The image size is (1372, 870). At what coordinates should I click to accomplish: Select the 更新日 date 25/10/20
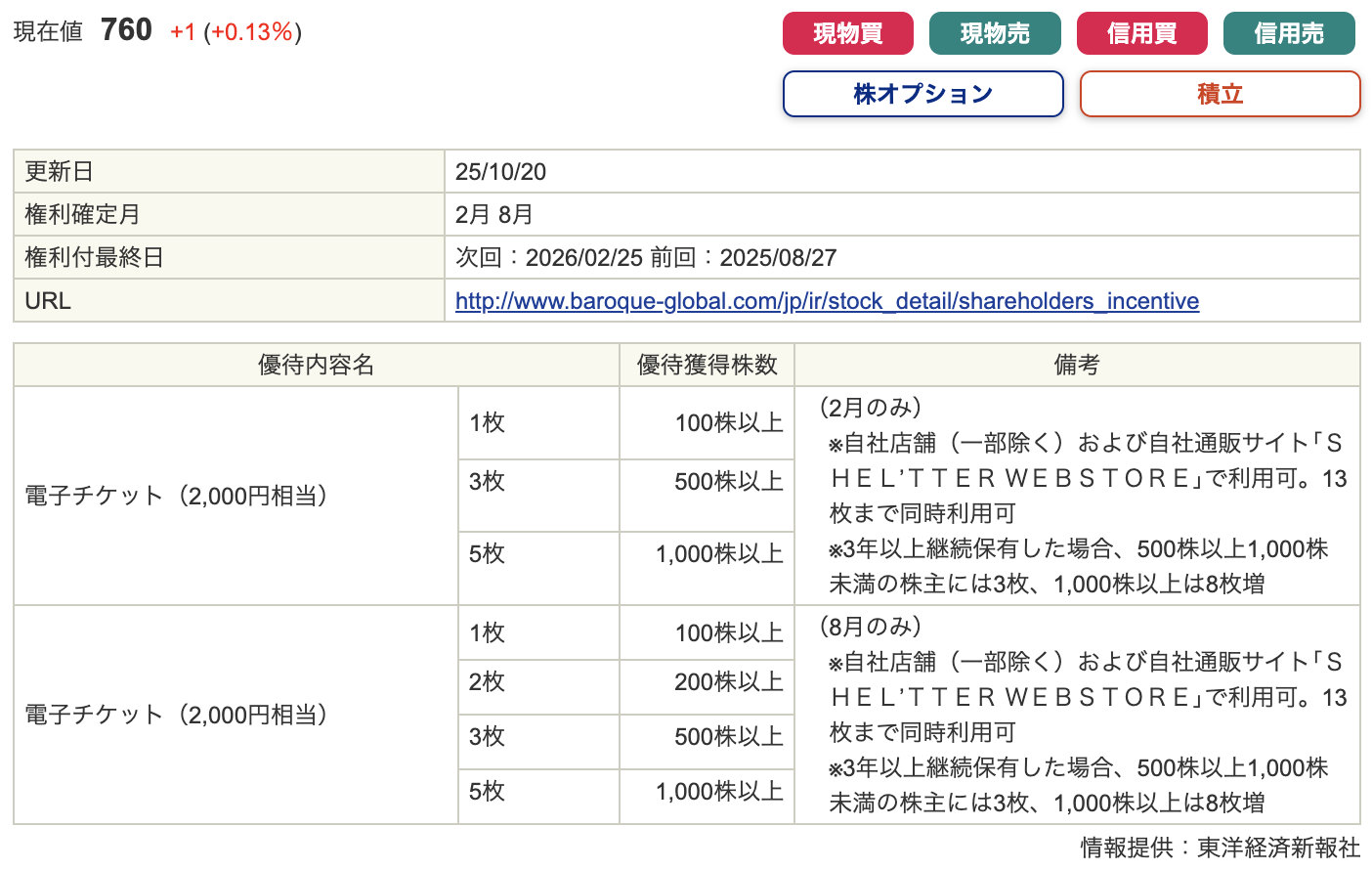coord(500,172)
